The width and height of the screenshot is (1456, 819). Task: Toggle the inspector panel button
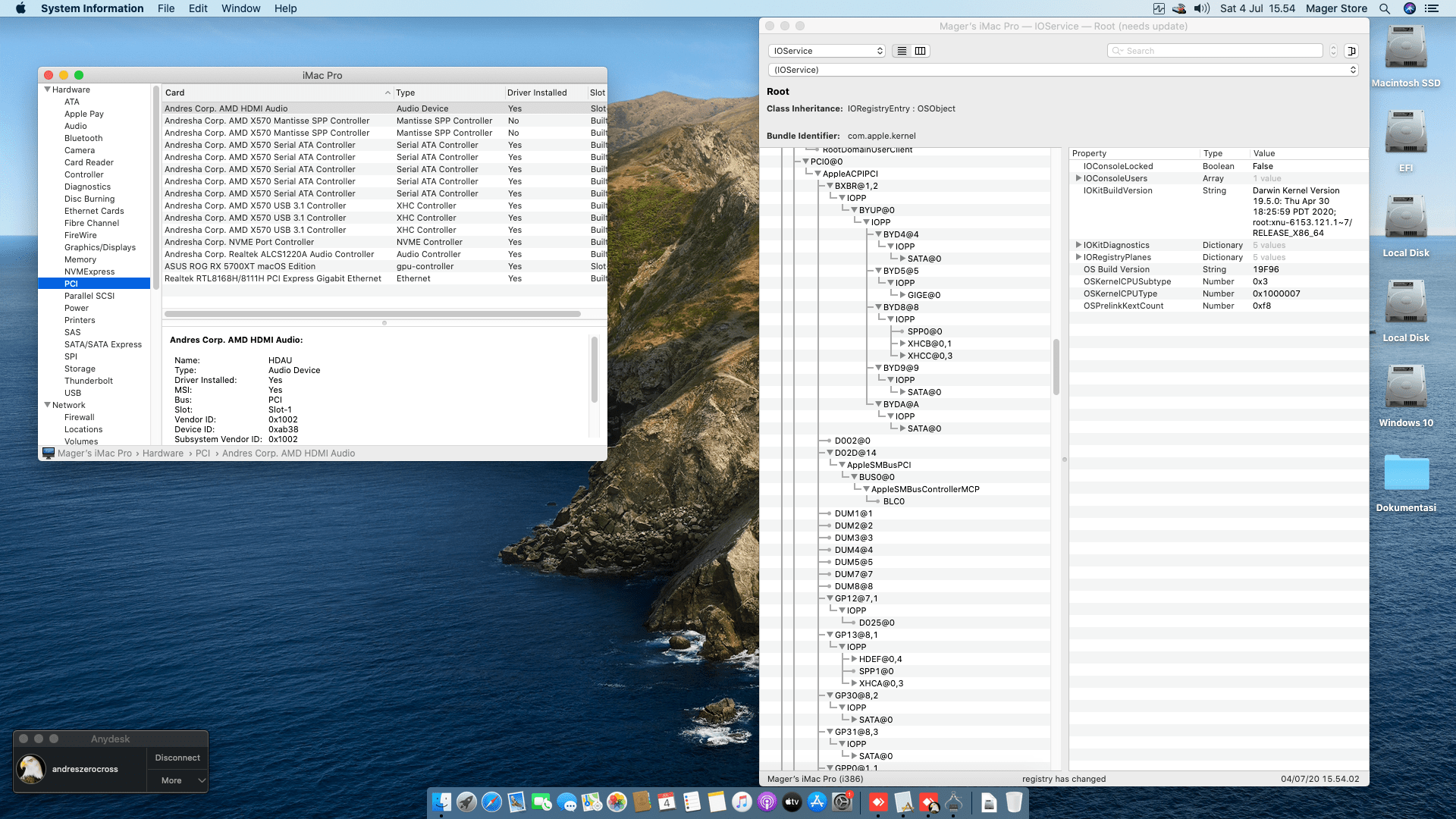tap(1351, 51)
